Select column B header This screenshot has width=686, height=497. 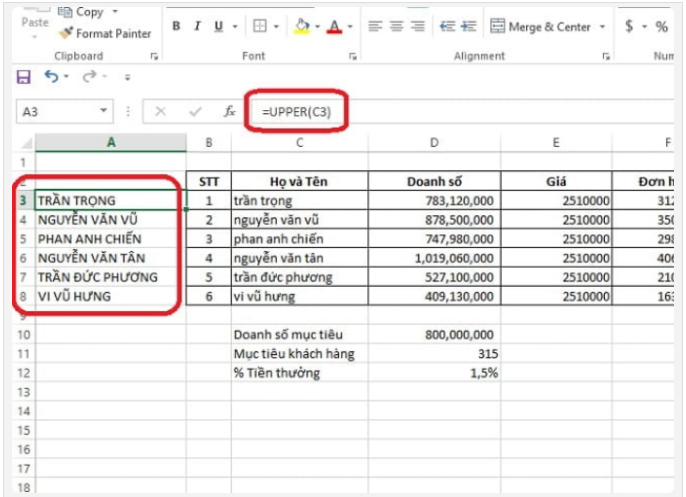pyautogui.click(x=209, y=143)
